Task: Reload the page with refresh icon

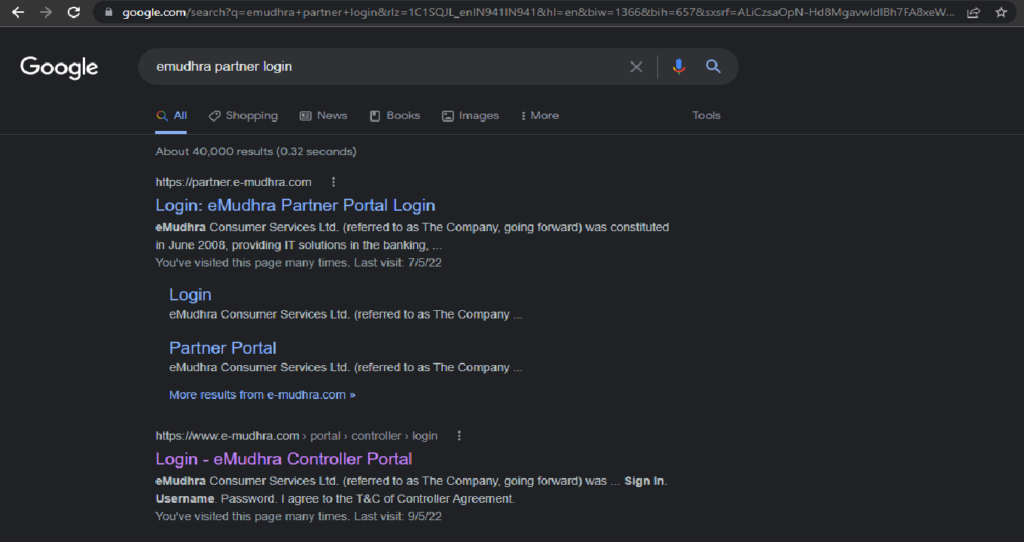Action: pyautogui.click(x=74, y=12)
